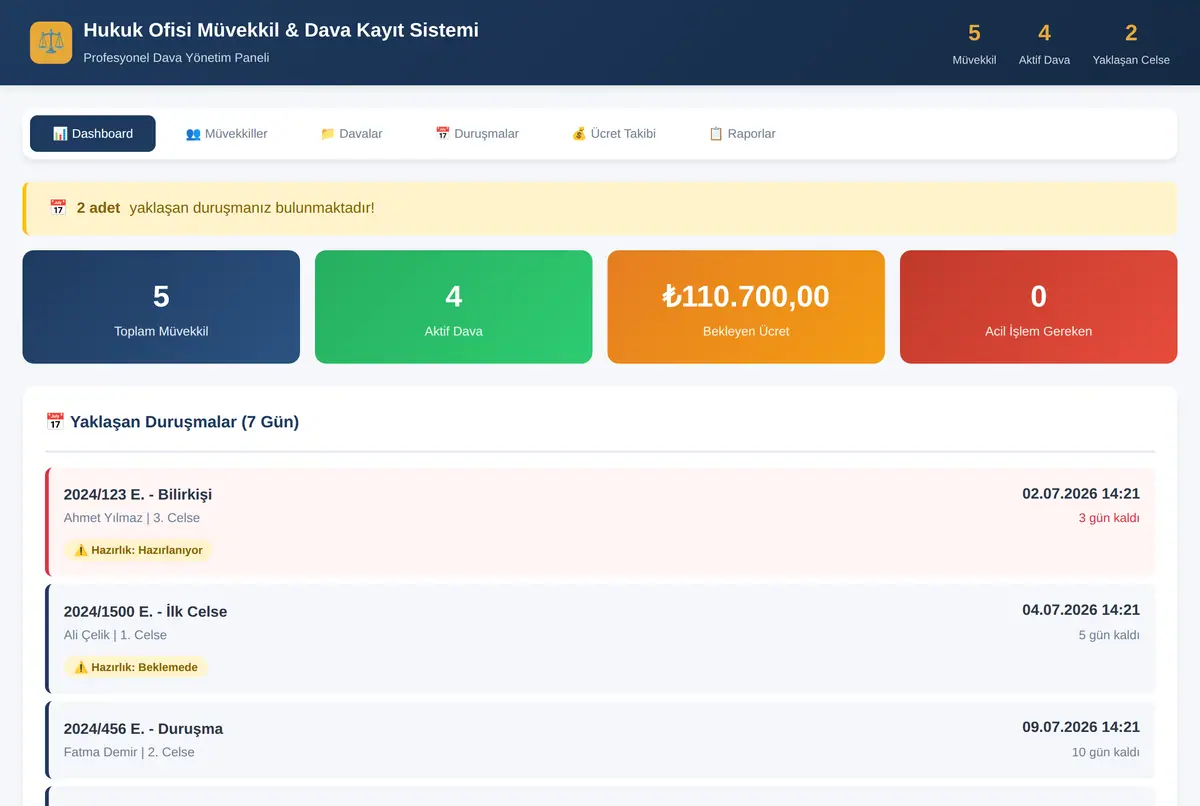Click the "10 gün kaldı" text

pos(1106,752)
